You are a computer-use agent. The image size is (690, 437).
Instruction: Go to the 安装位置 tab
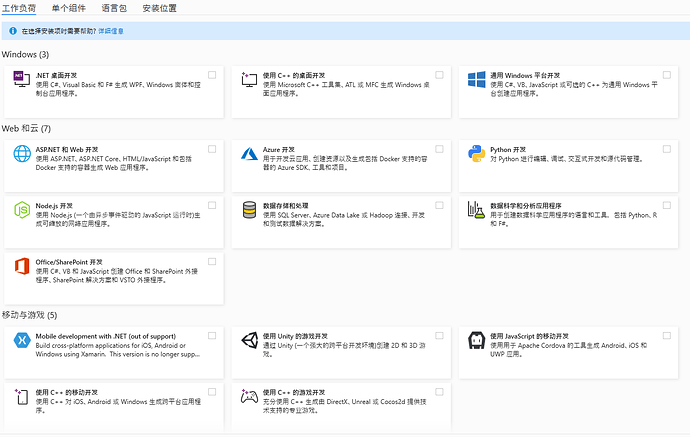click(159, 8)
